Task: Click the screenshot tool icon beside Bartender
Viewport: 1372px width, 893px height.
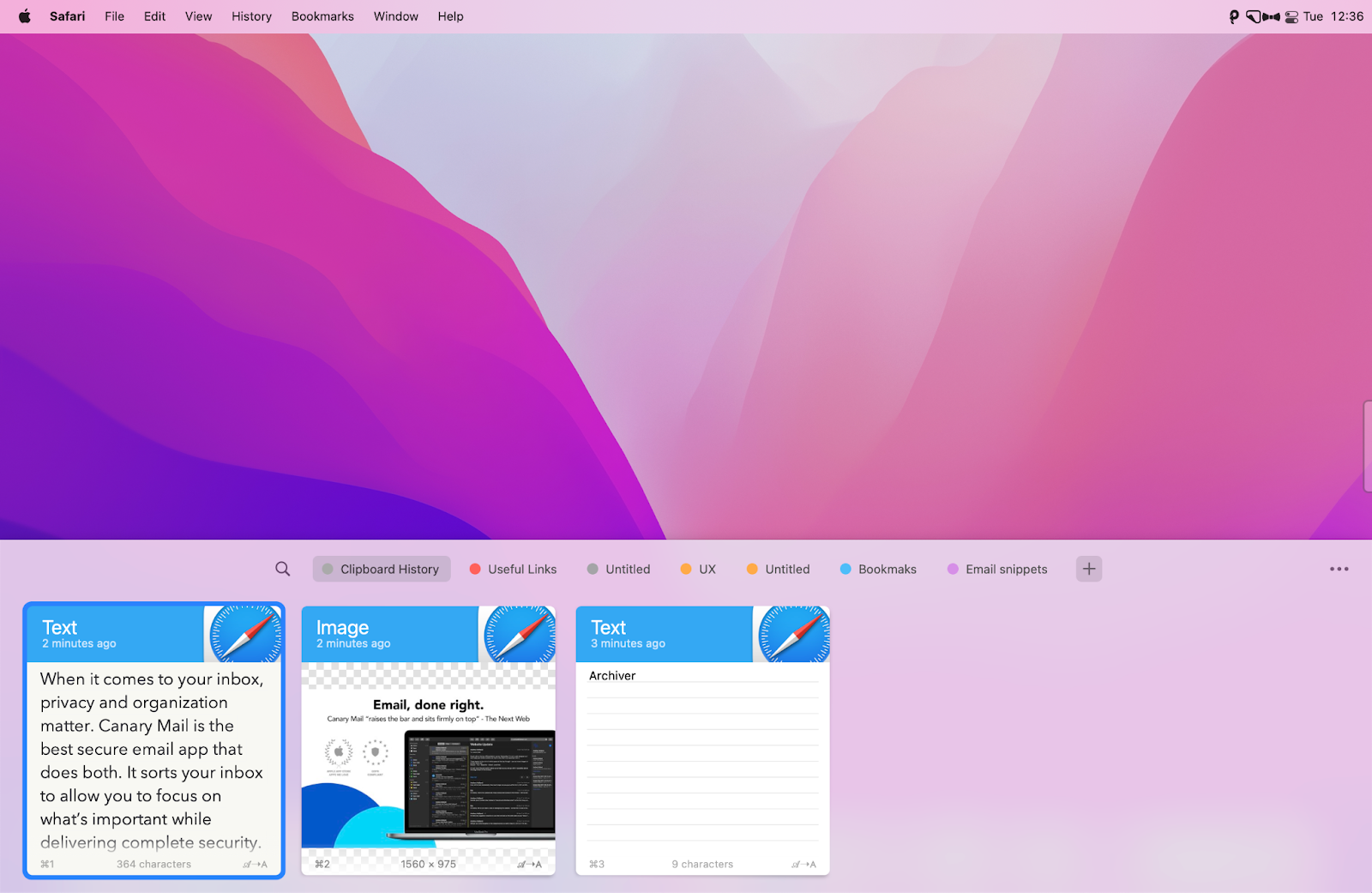Action: pos(1253,16)
